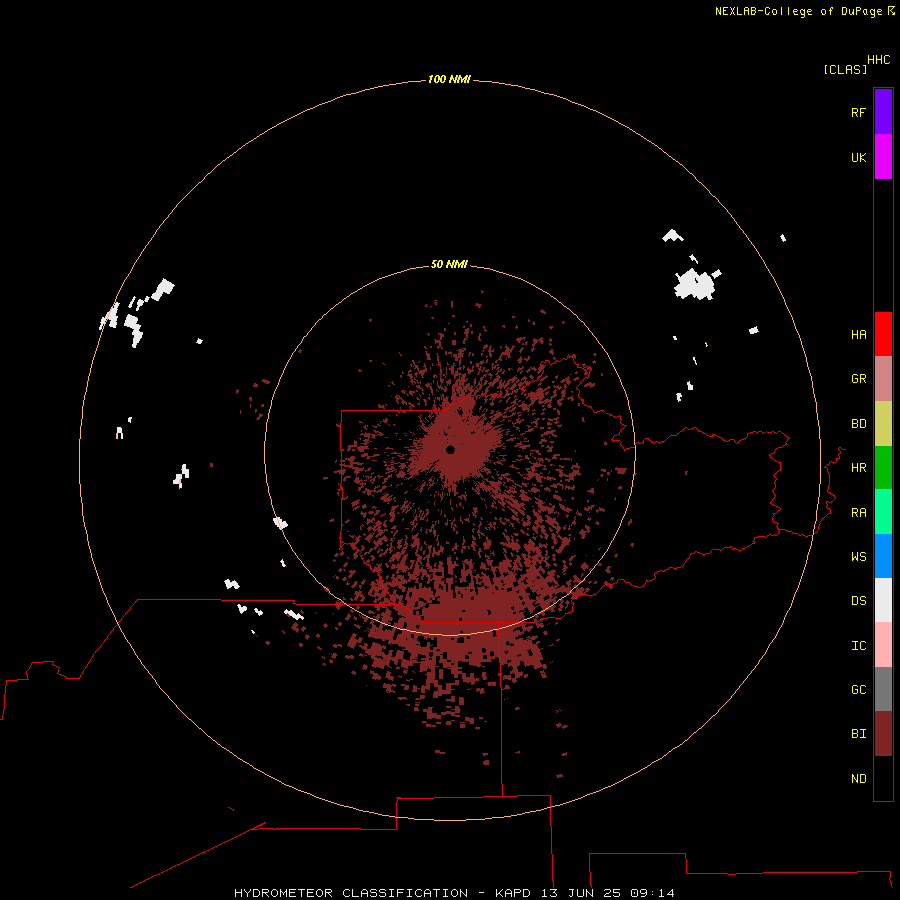This screenshot has width=900, height=900.
Task: Click the large white dry snow echo northeast
Action: 697,284
